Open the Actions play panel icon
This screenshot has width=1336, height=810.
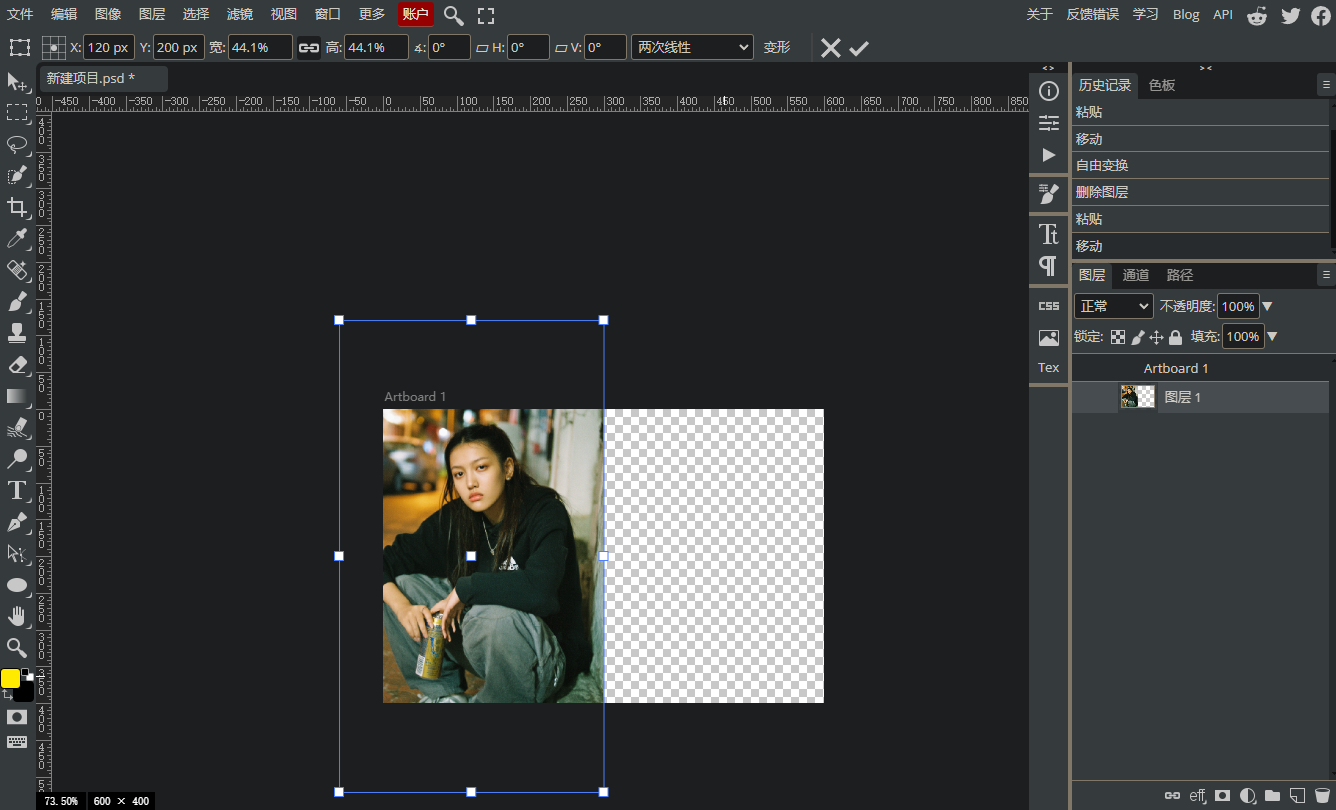tap(1048, 155)
